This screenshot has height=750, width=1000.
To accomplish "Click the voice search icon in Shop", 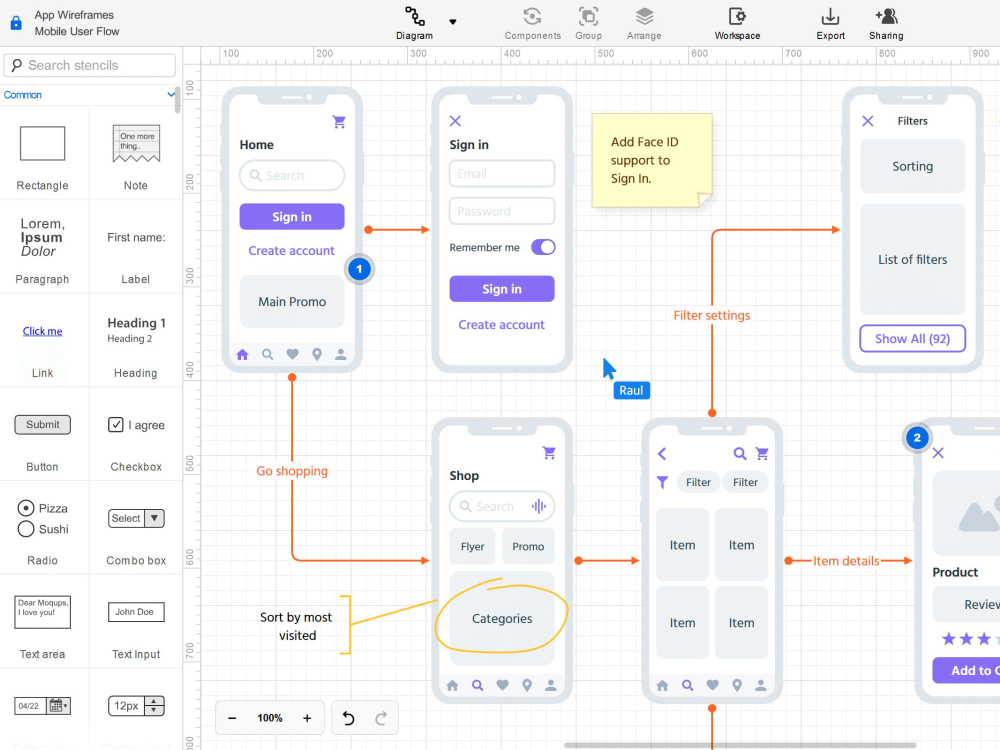I will tap(539, 506).
